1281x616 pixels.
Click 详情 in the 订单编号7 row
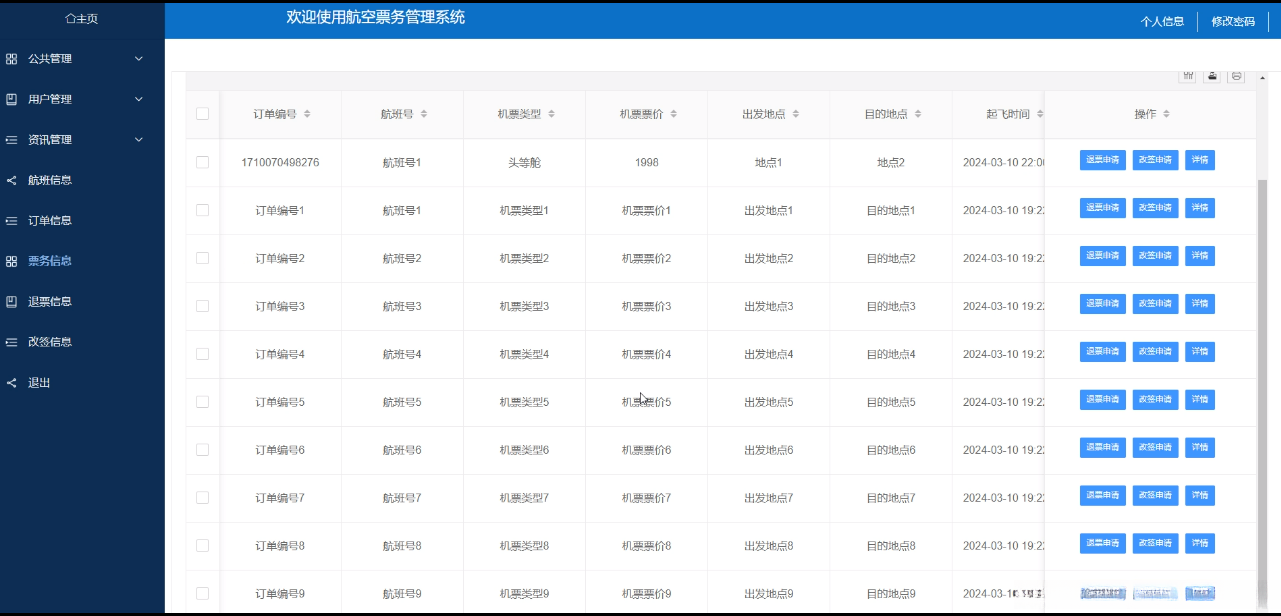pos(1200,496)
